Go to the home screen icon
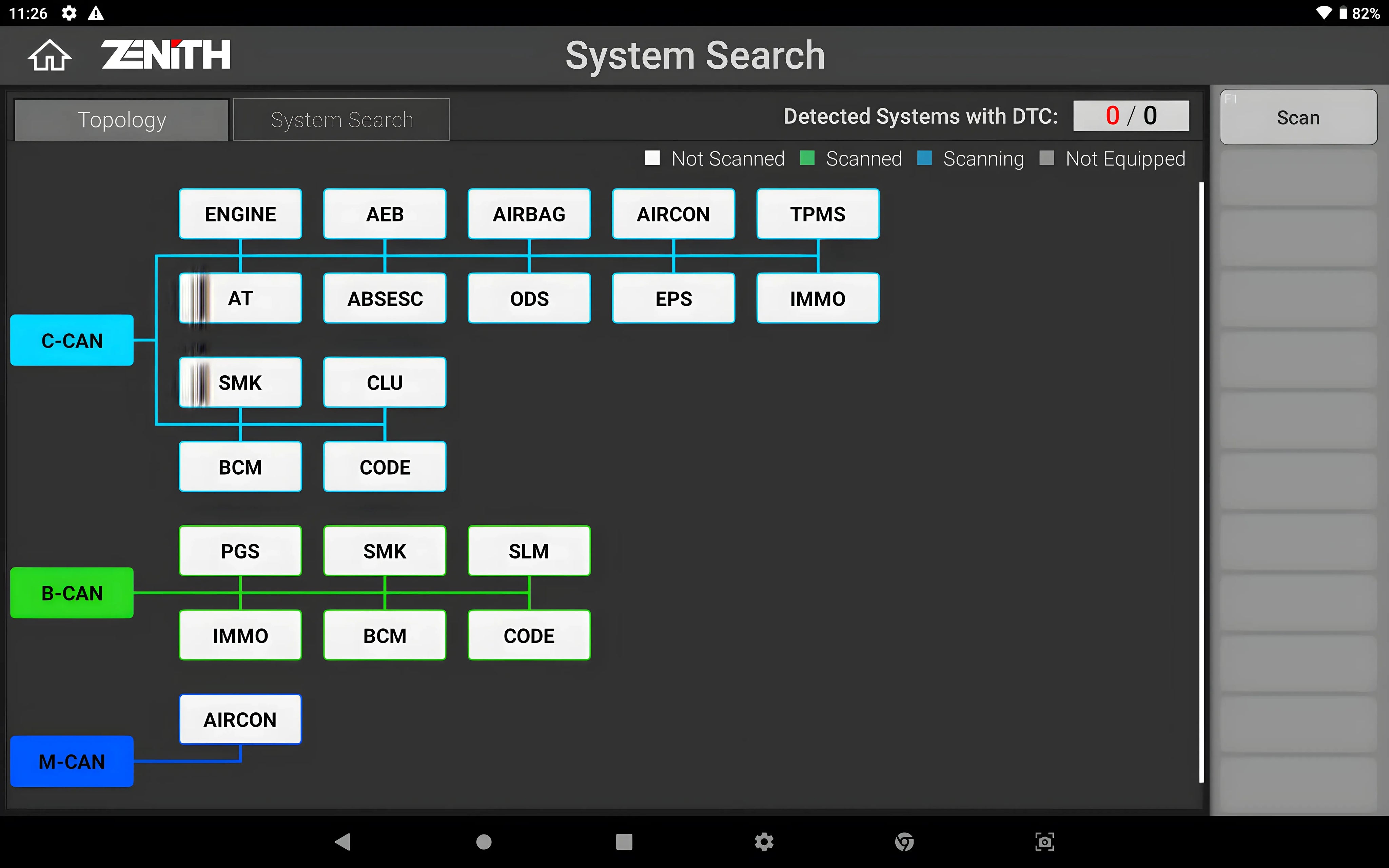Viewport: 1389px width, 868px height. (50, 56)
